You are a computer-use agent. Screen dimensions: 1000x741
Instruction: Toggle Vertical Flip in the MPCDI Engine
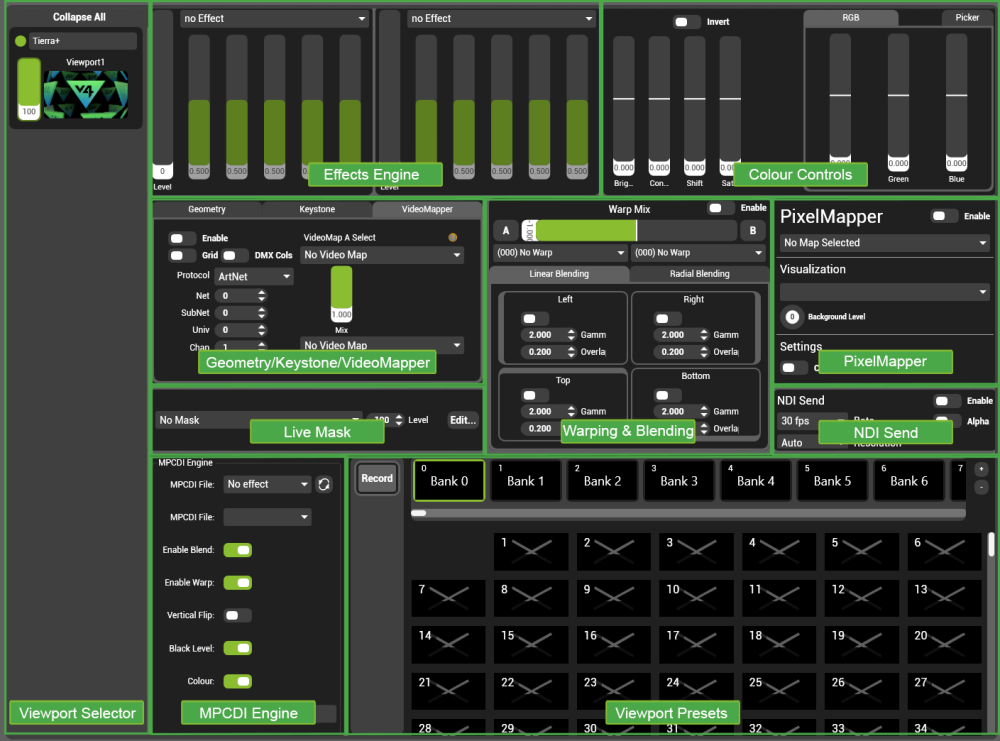pos(237,615)
